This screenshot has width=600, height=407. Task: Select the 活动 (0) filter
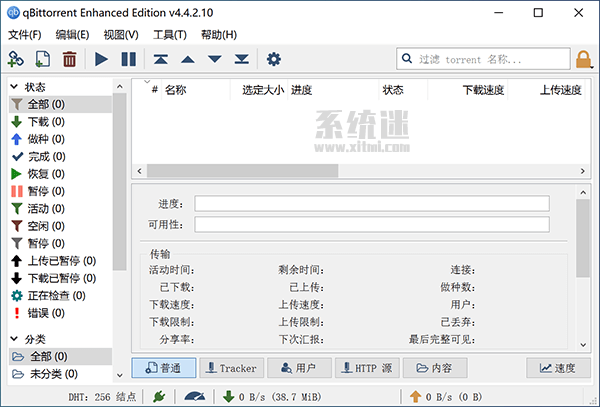pyautogui.click(x=60, y=208)
